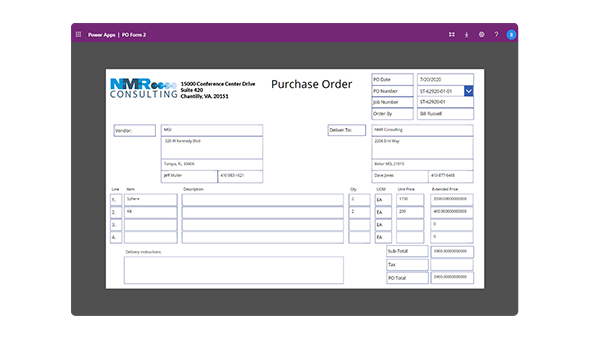
Task: Click the PO Total label
Action: 407,278
